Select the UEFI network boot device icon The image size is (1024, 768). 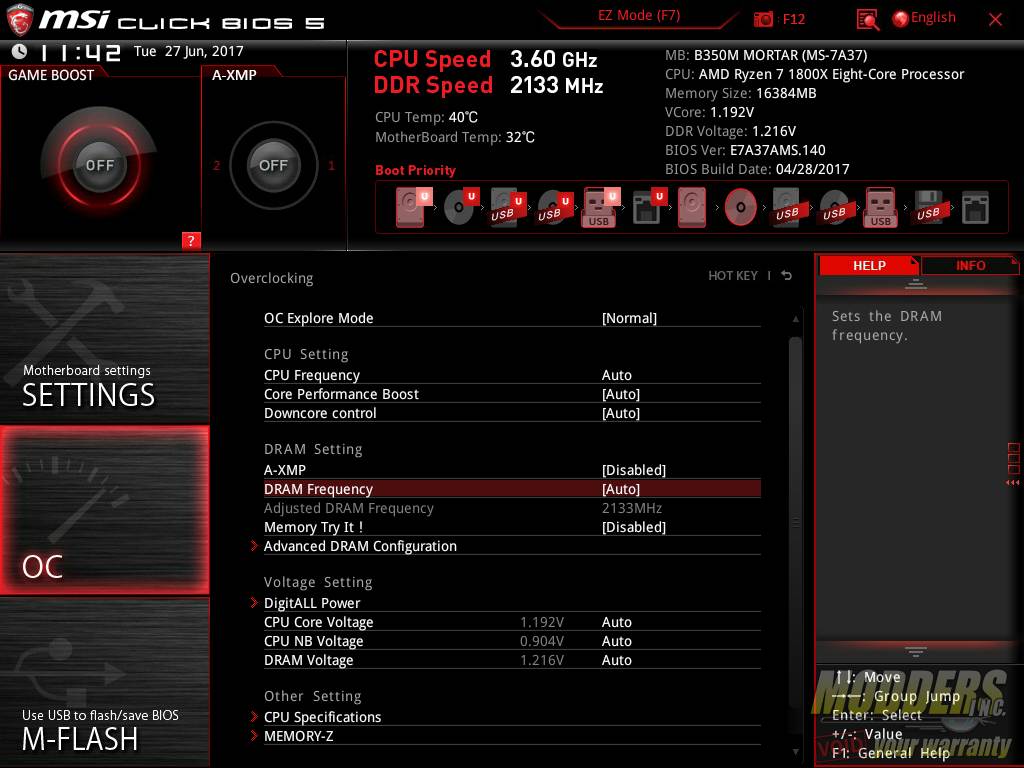[648, 208]
